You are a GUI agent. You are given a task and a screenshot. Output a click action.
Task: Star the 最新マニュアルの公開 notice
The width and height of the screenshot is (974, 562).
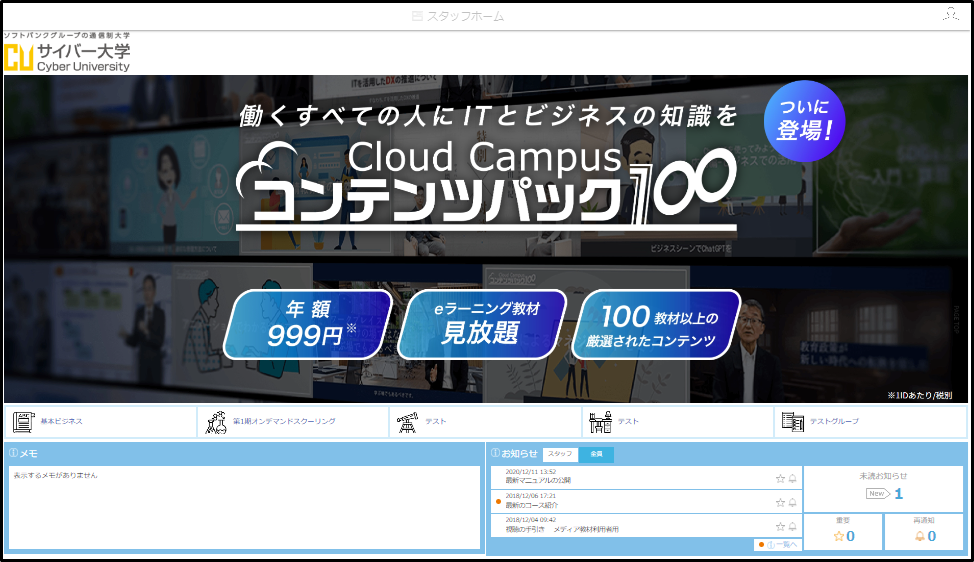(780, 478)
